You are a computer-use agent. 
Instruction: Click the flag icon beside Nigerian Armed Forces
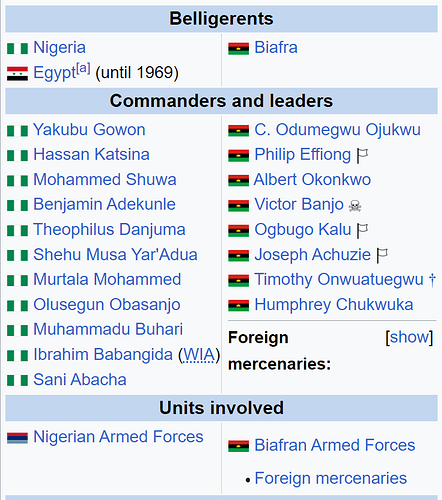[x=17, y=438]
